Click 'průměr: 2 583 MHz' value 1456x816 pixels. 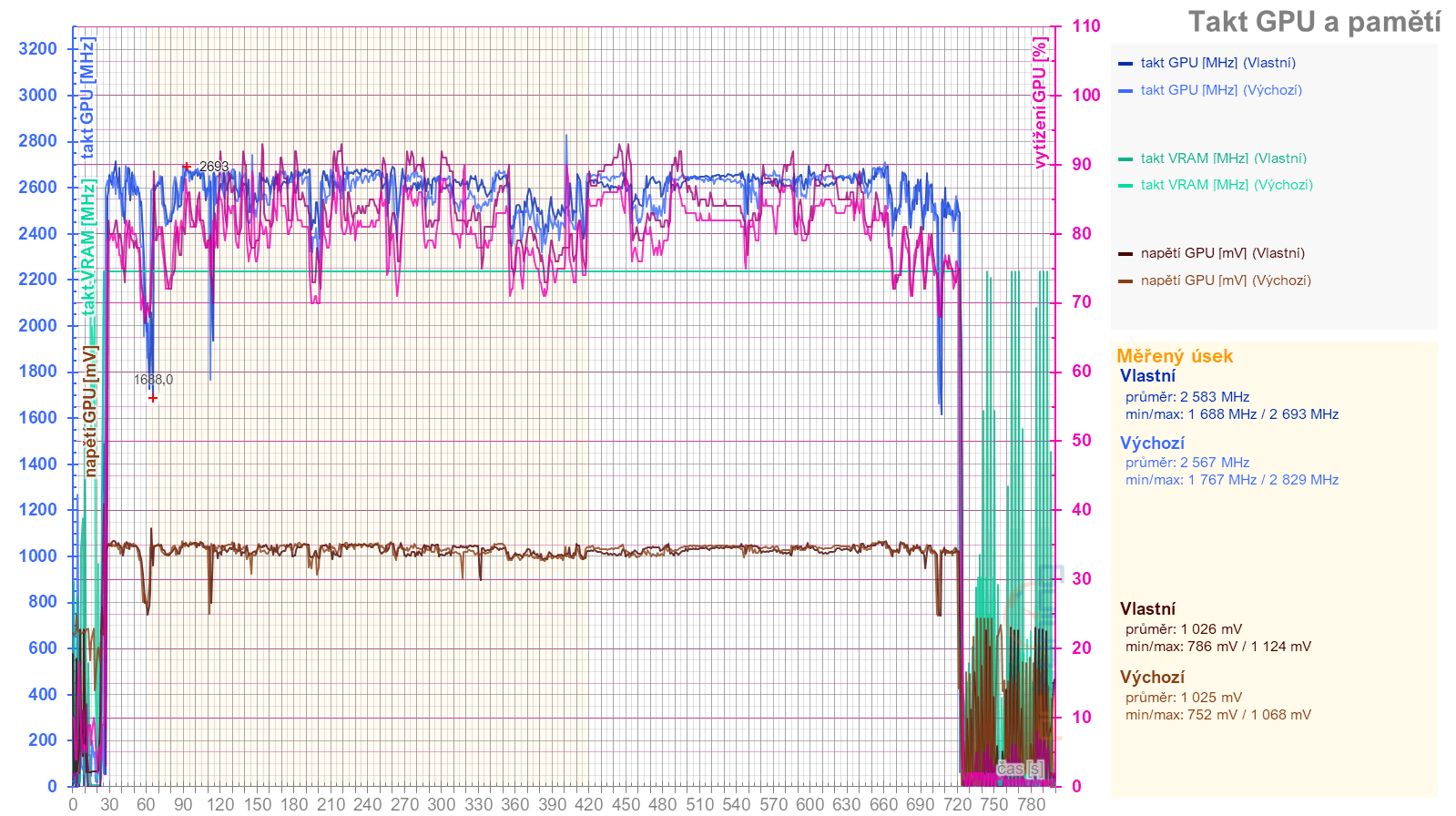(x=1187, y=397)
